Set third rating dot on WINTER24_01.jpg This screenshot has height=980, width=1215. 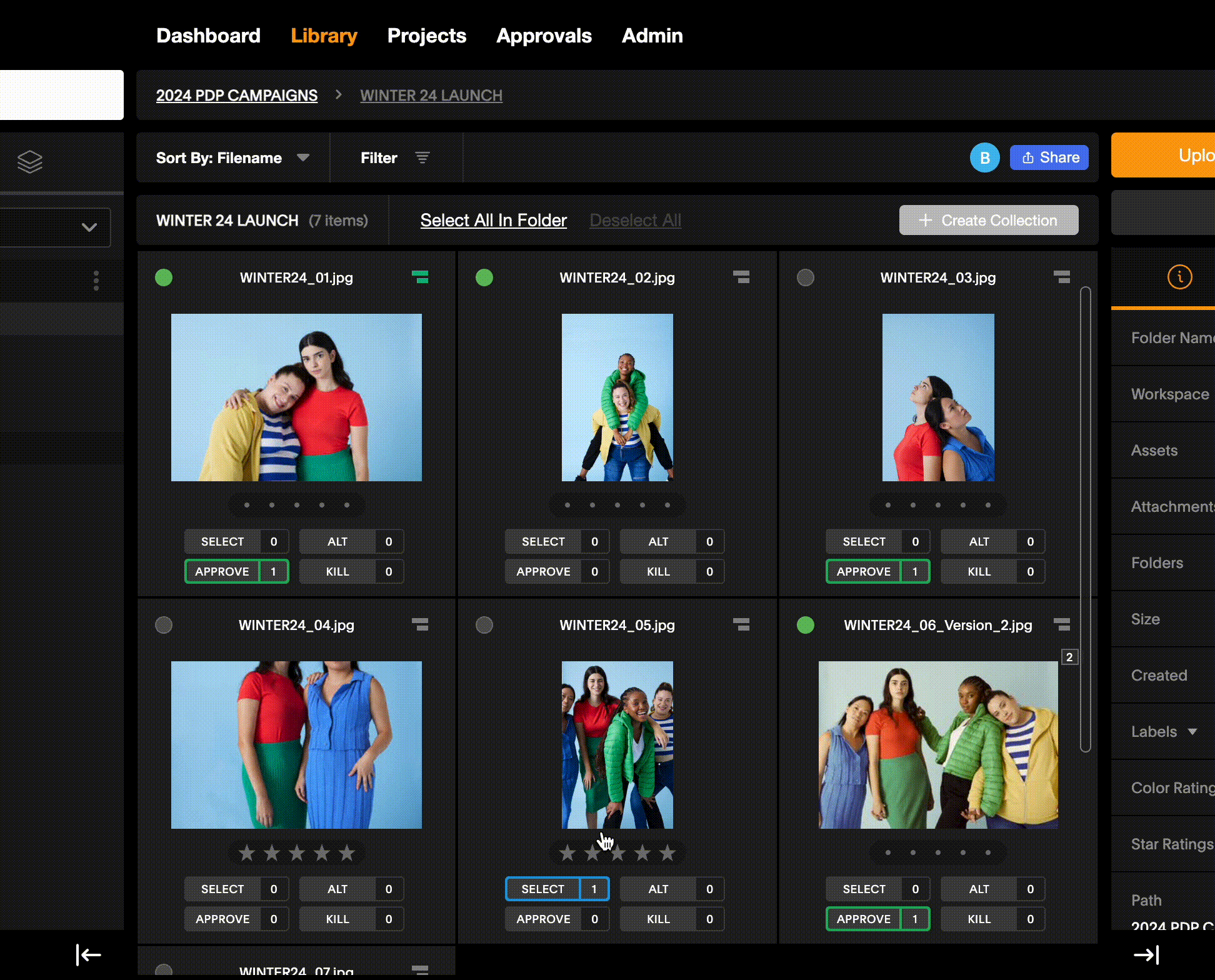click(x=297, y=505)
